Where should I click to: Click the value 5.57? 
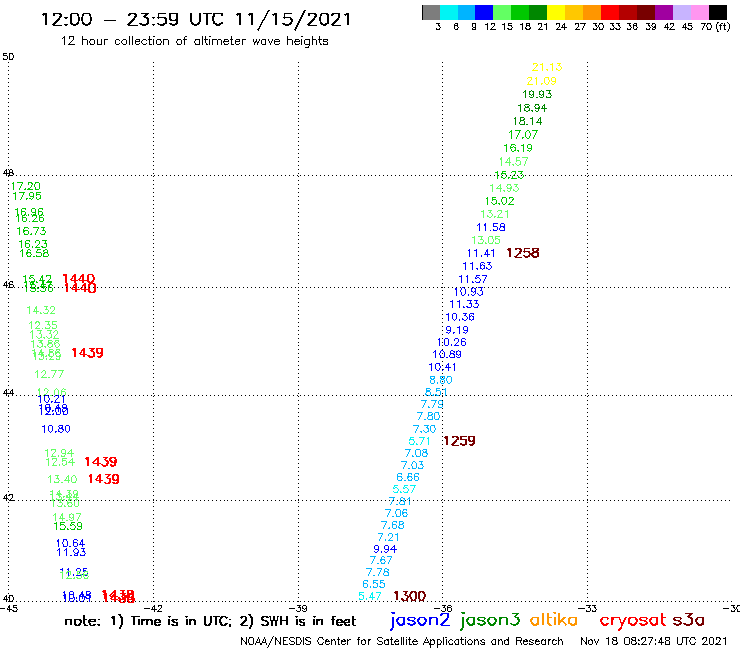pyautogui.click(x=404, y=489)
